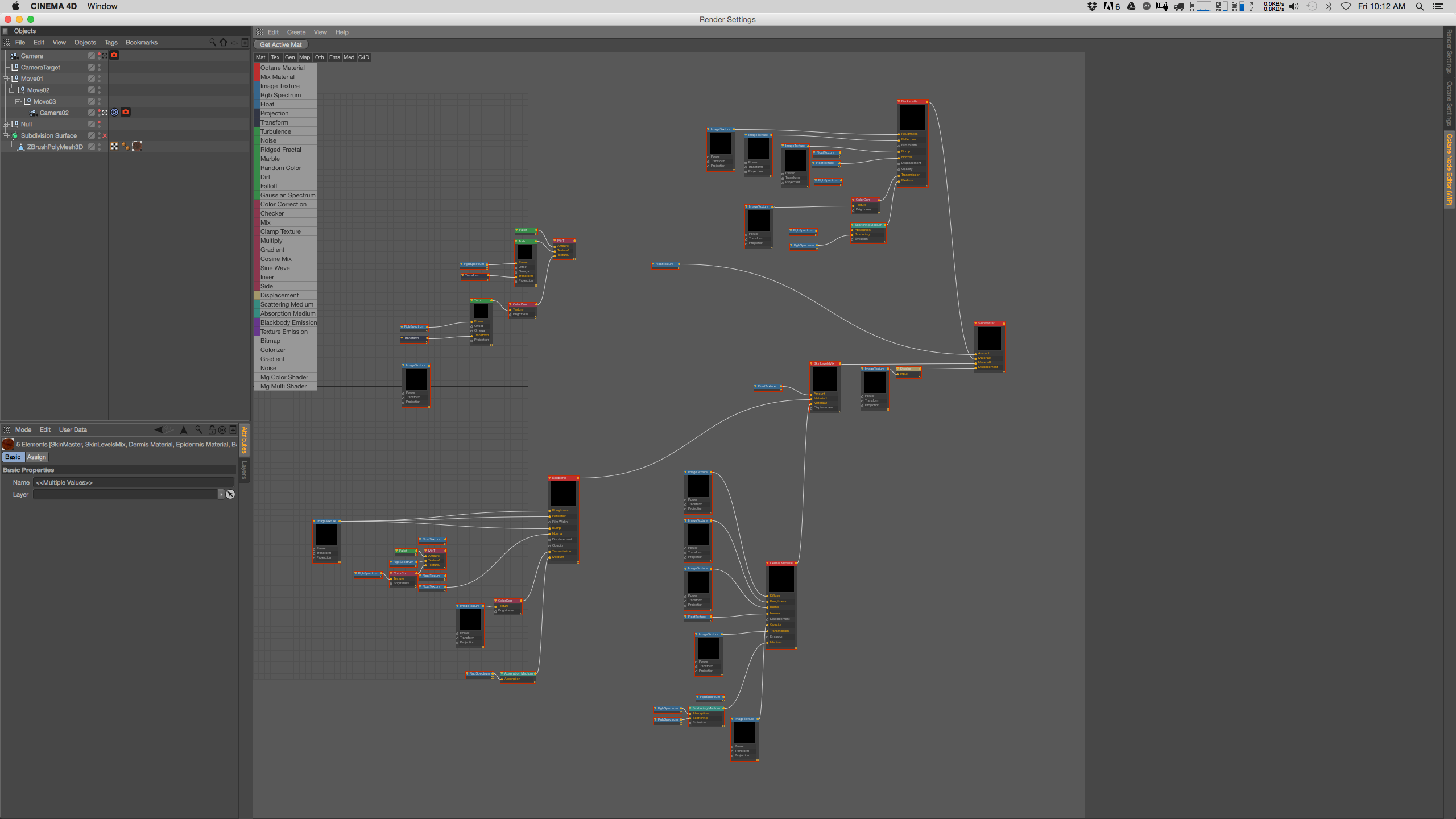Click the Octane camera tag on Camera02
Image resolution: width=1456 pixels, height=819 pixels.
pos(126,112)
